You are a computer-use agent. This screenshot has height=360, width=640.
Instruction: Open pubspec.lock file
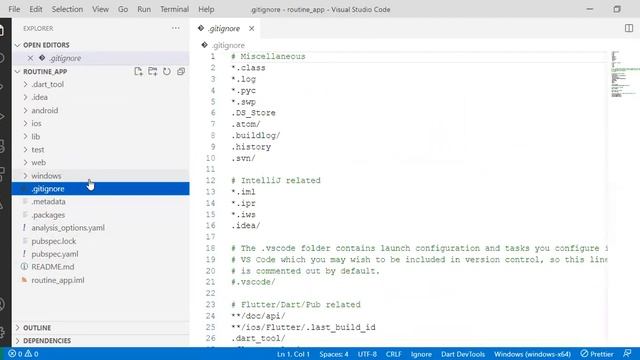[100, 241]
